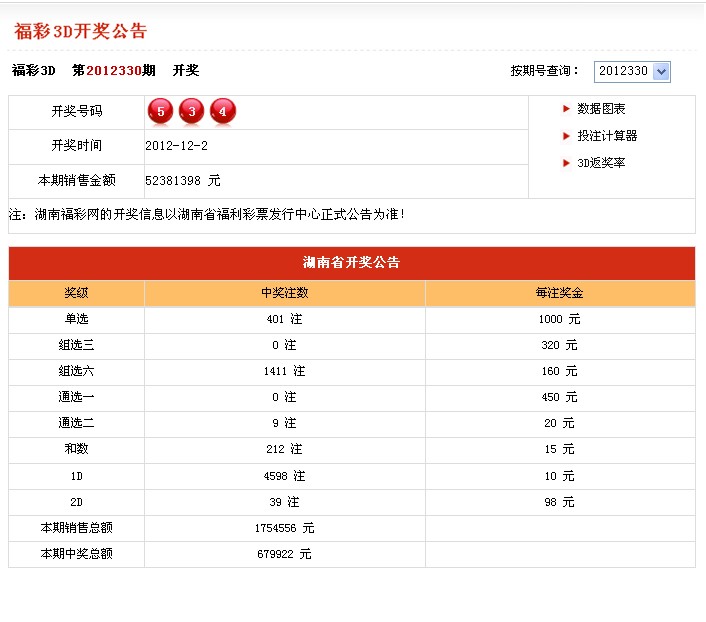Select the 1000 元 prize cell
Viewport: 706px width, 622px height.
click(x=559, y=319)
